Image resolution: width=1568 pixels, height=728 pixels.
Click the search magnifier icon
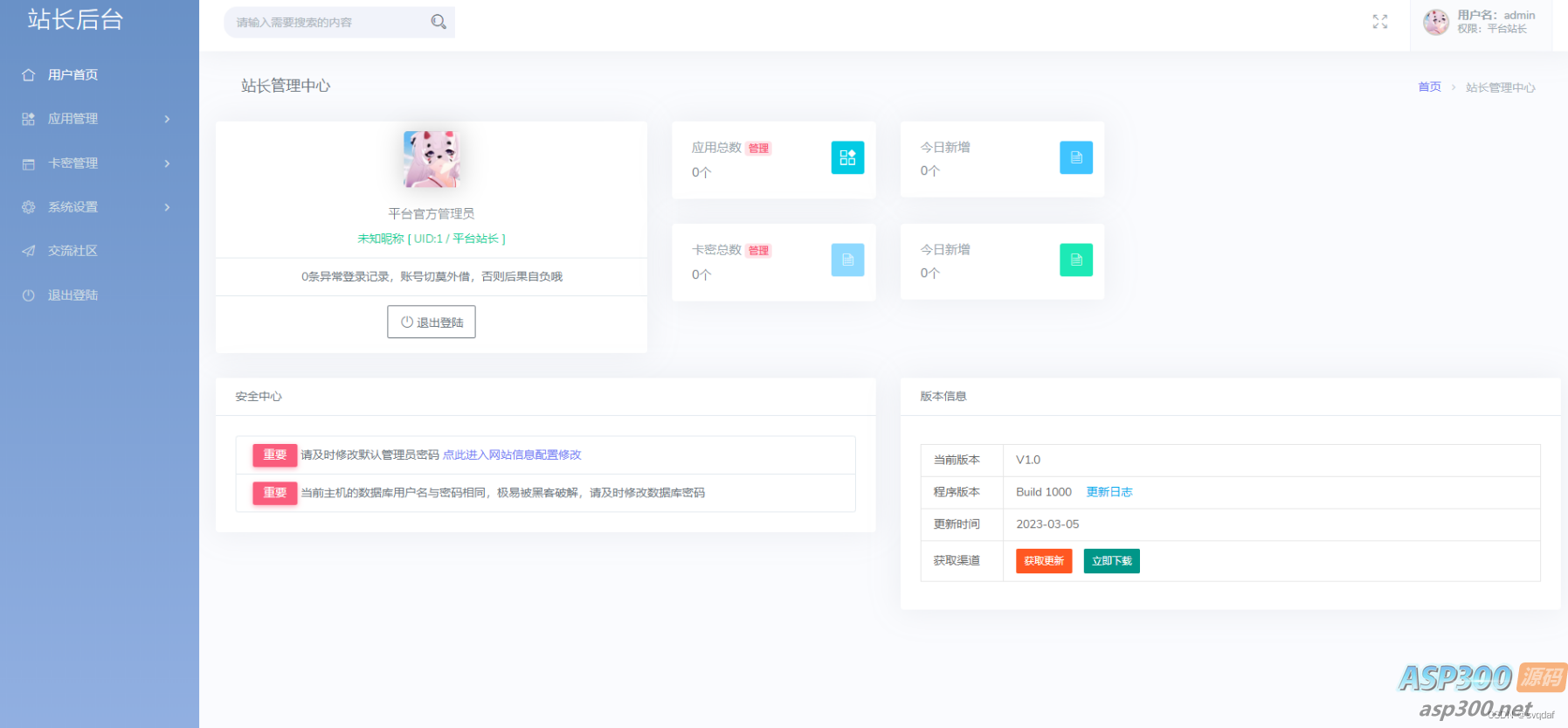point(439,22)
